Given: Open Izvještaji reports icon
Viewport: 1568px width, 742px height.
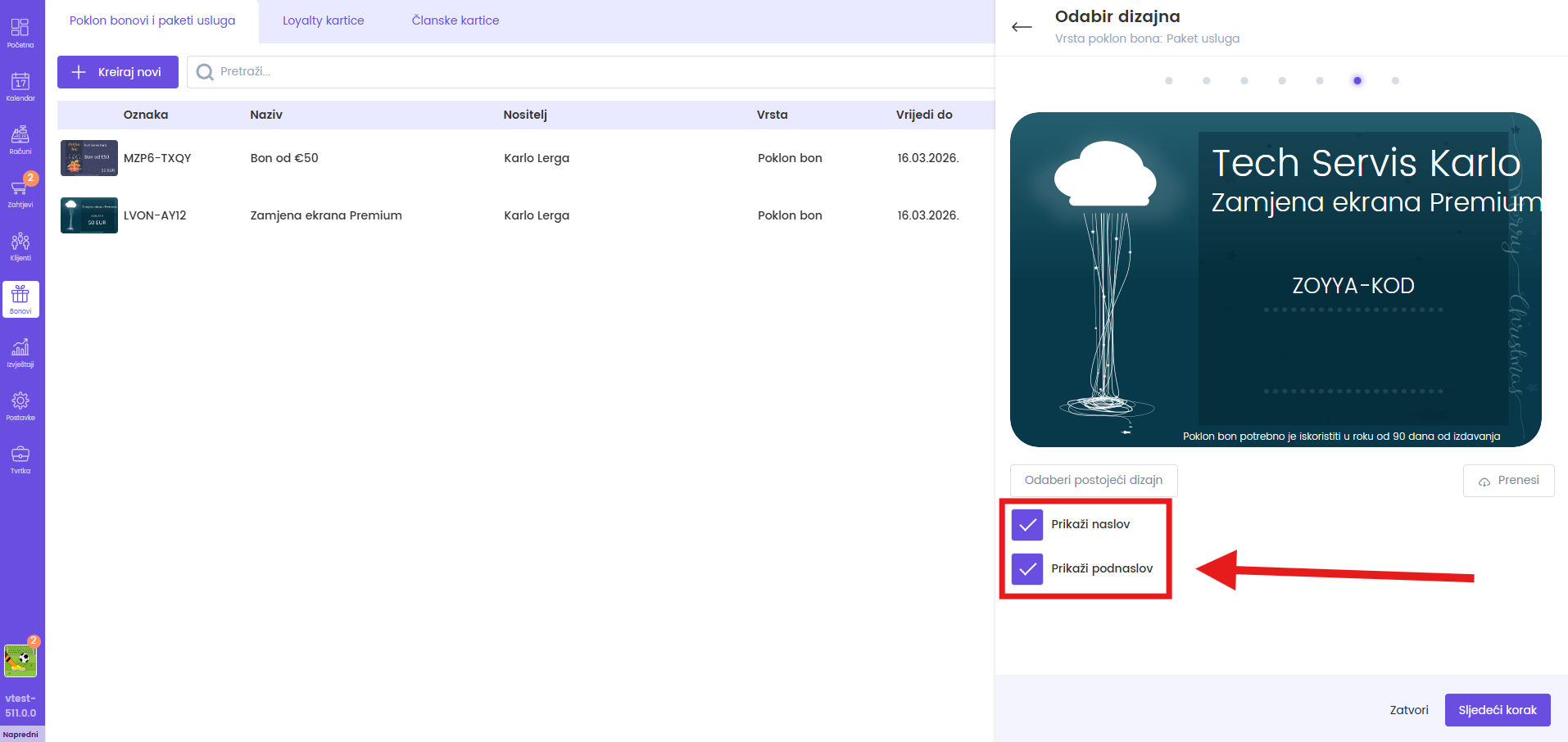Looking at the screenshot, I should point(20,352).
